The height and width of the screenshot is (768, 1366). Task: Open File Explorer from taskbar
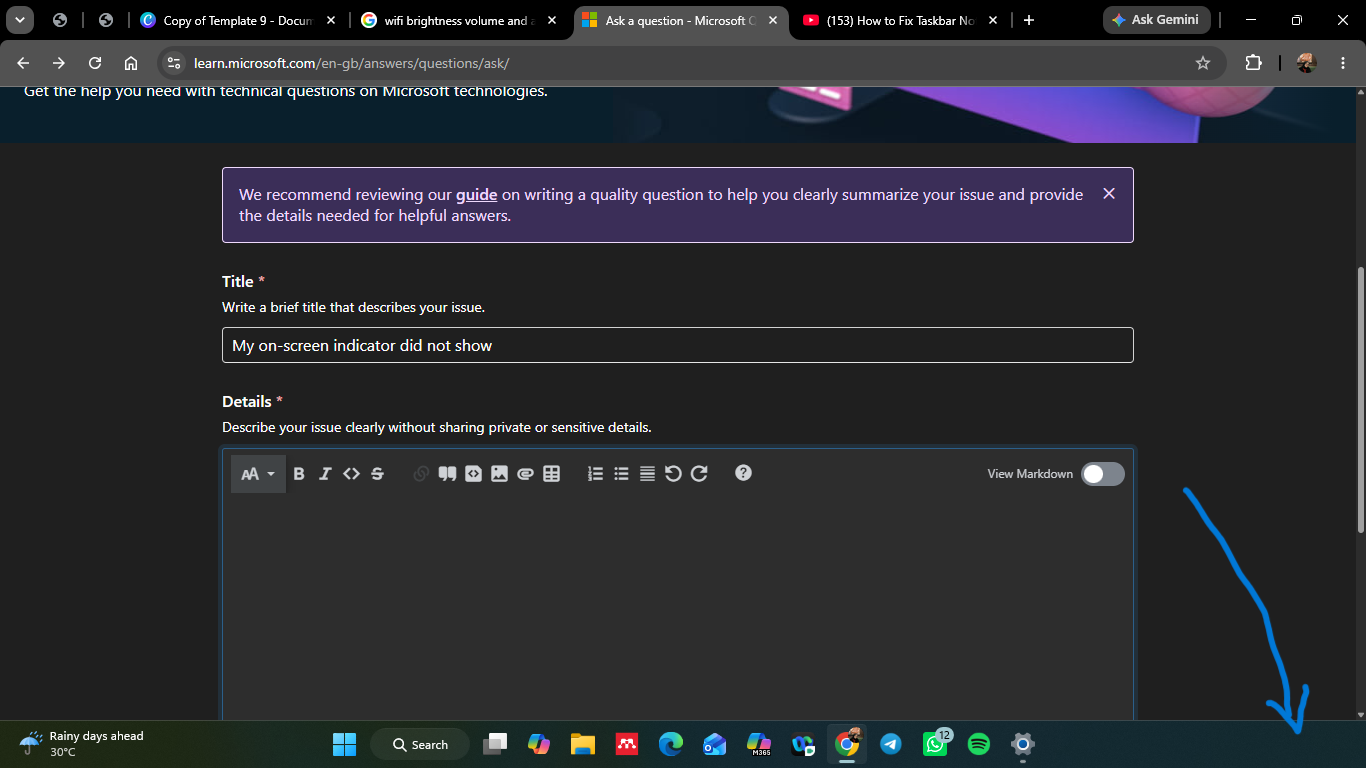pyautogui.click(x=583, y=744)
